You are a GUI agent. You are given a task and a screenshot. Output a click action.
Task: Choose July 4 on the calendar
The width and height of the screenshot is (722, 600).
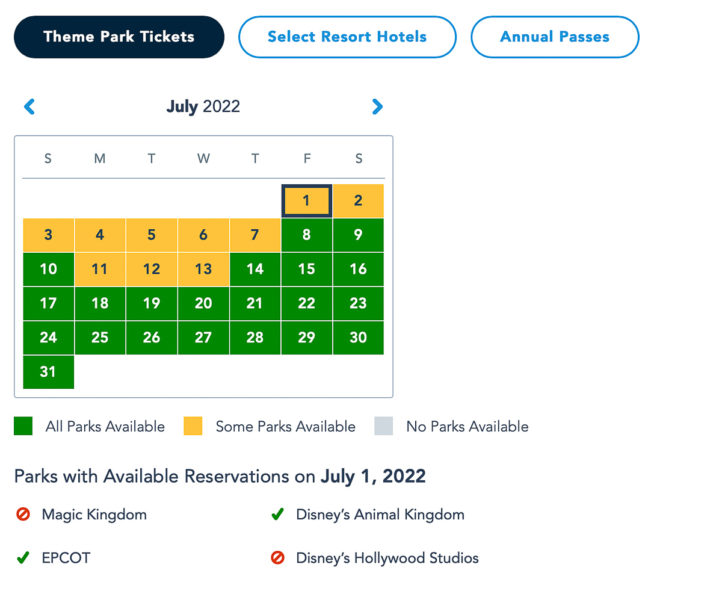[100, 235]
